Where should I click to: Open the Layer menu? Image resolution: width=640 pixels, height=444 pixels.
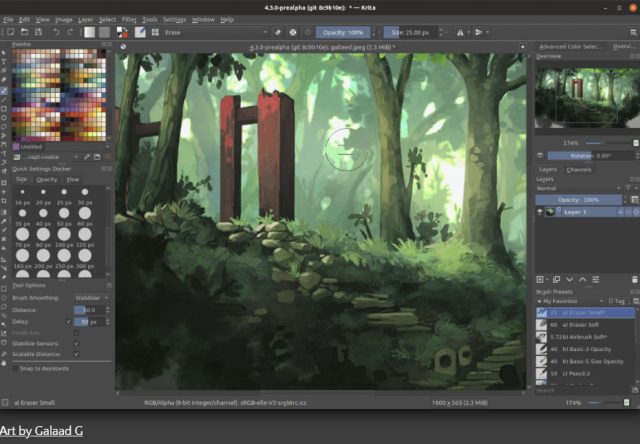(85, 20)
